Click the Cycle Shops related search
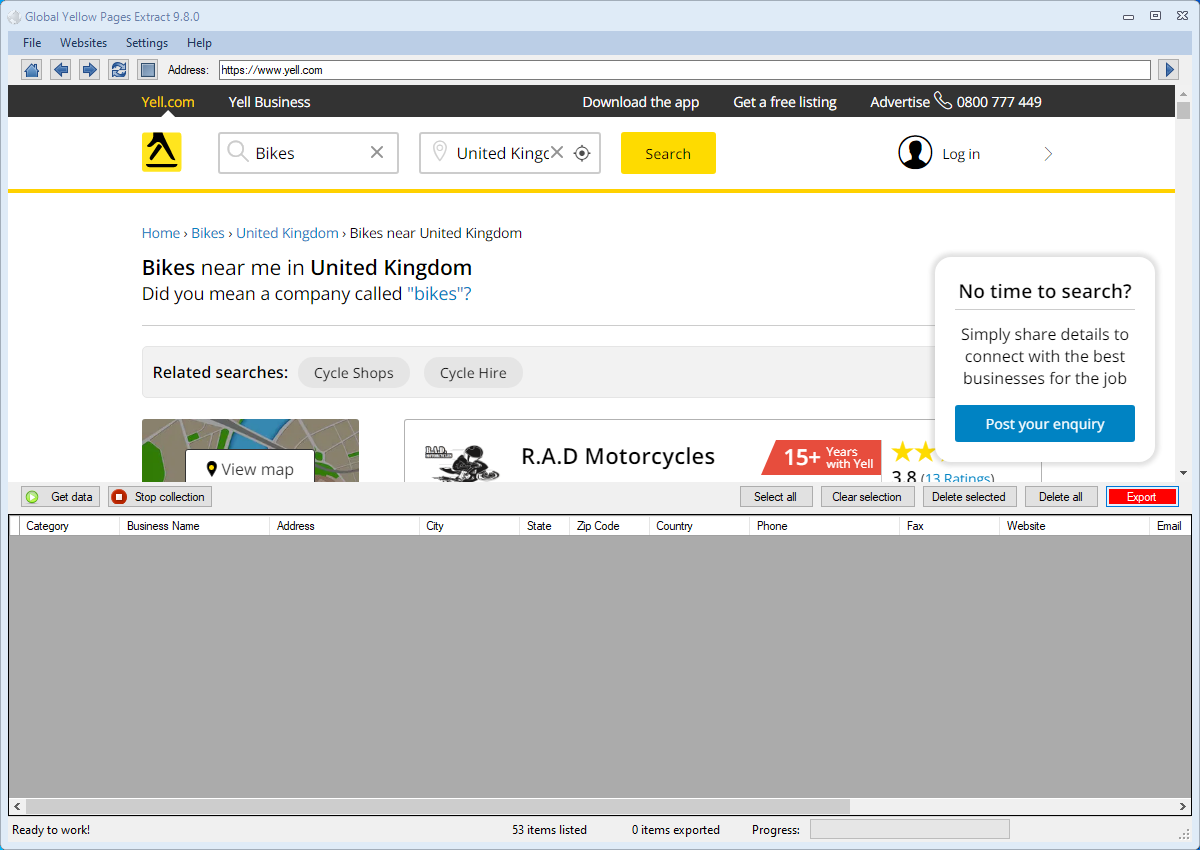The width and height of the screenshot is (1200, 850). coord(353,373)
